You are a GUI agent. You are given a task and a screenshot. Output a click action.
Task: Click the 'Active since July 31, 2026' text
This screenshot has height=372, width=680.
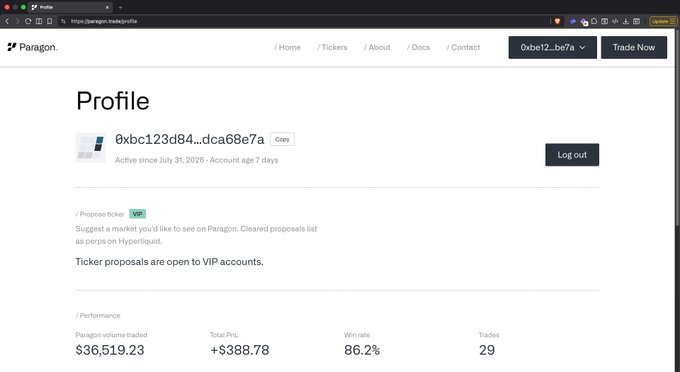point(160,160)
